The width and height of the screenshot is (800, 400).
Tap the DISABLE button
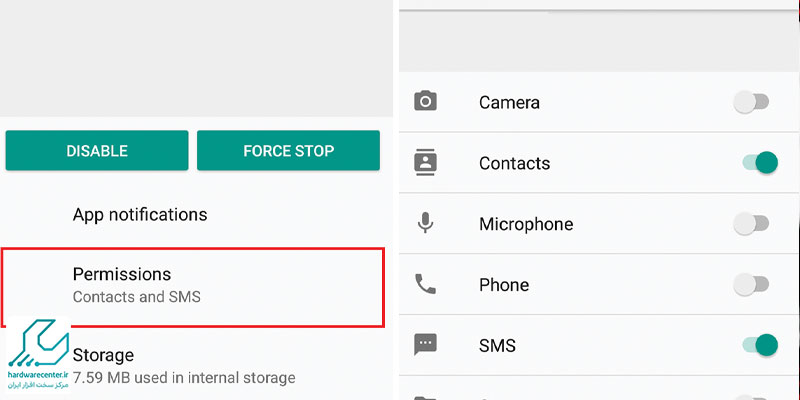[97, 151]
